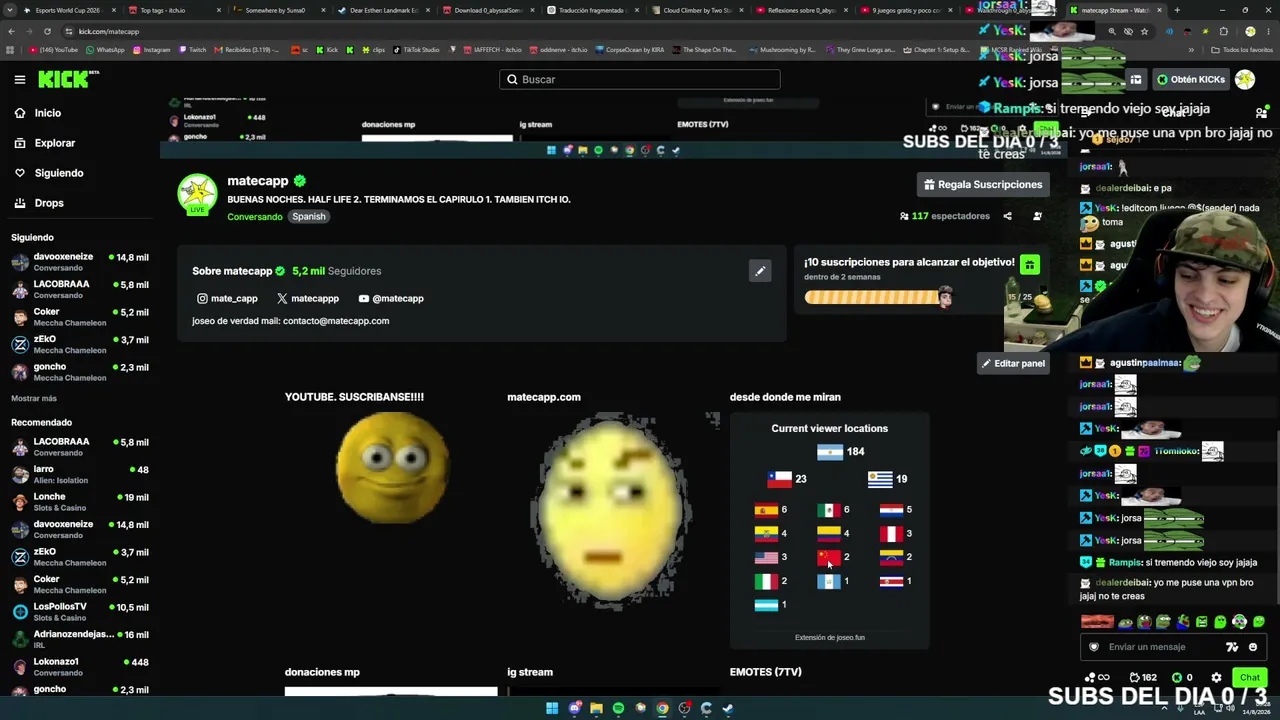Insert the red lips quick emote
The width and height of the screenshot is (1280, 720).
coord(1097,622)
